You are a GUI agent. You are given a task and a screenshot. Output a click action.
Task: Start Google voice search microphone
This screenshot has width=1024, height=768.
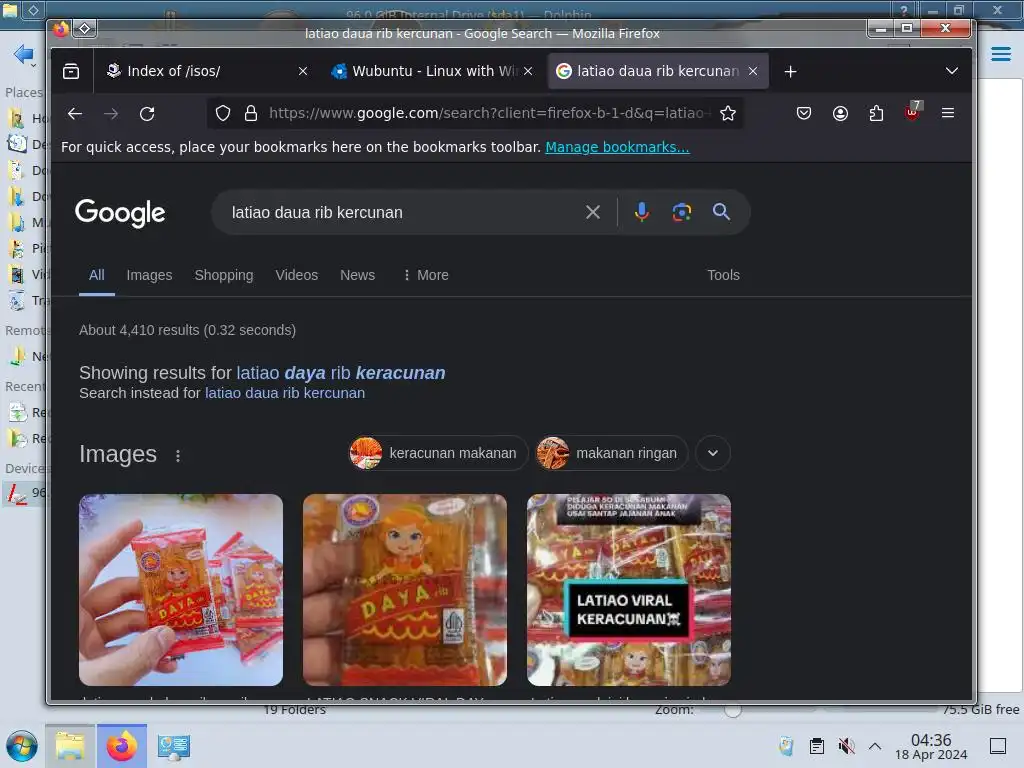pos(642,212)
